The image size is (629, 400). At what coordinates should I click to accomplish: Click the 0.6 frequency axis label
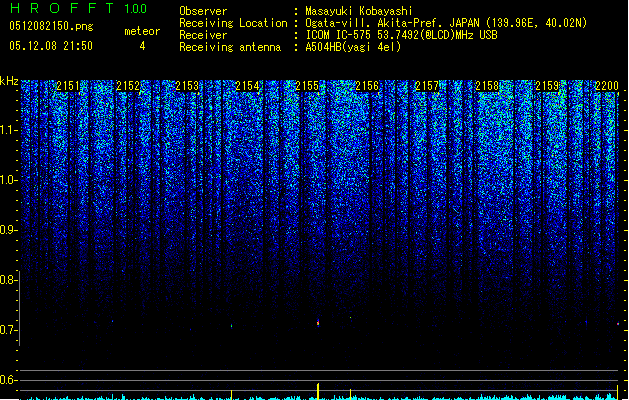point(8,380)
